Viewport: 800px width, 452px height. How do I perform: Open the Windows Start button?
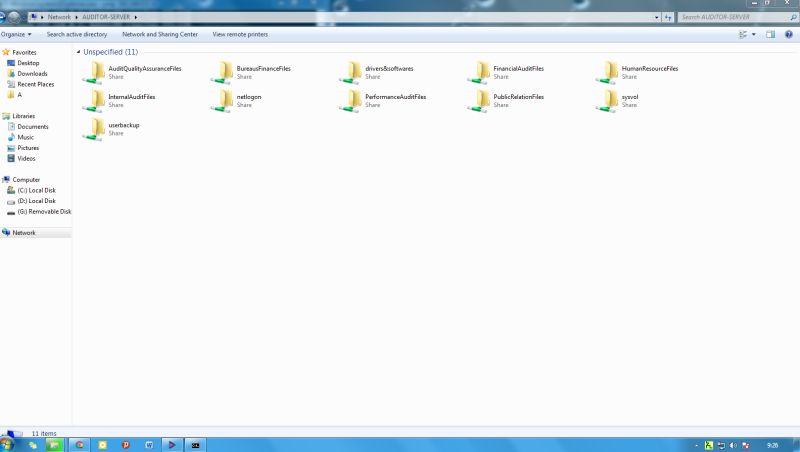click(7, 444)
